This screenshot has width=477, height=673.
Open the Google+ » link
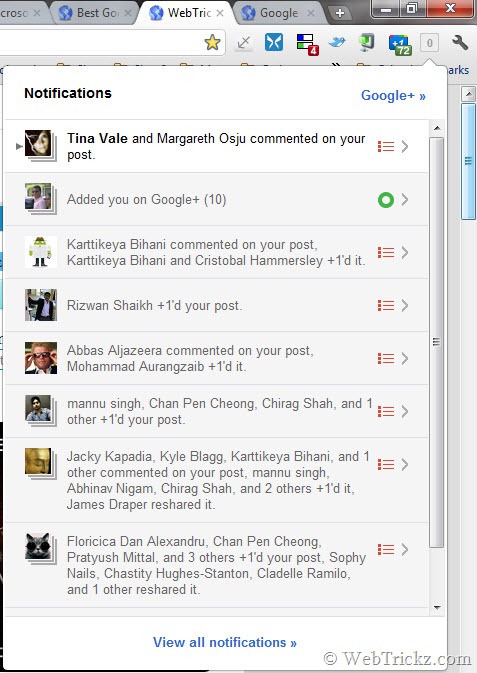tap(393, 95)
